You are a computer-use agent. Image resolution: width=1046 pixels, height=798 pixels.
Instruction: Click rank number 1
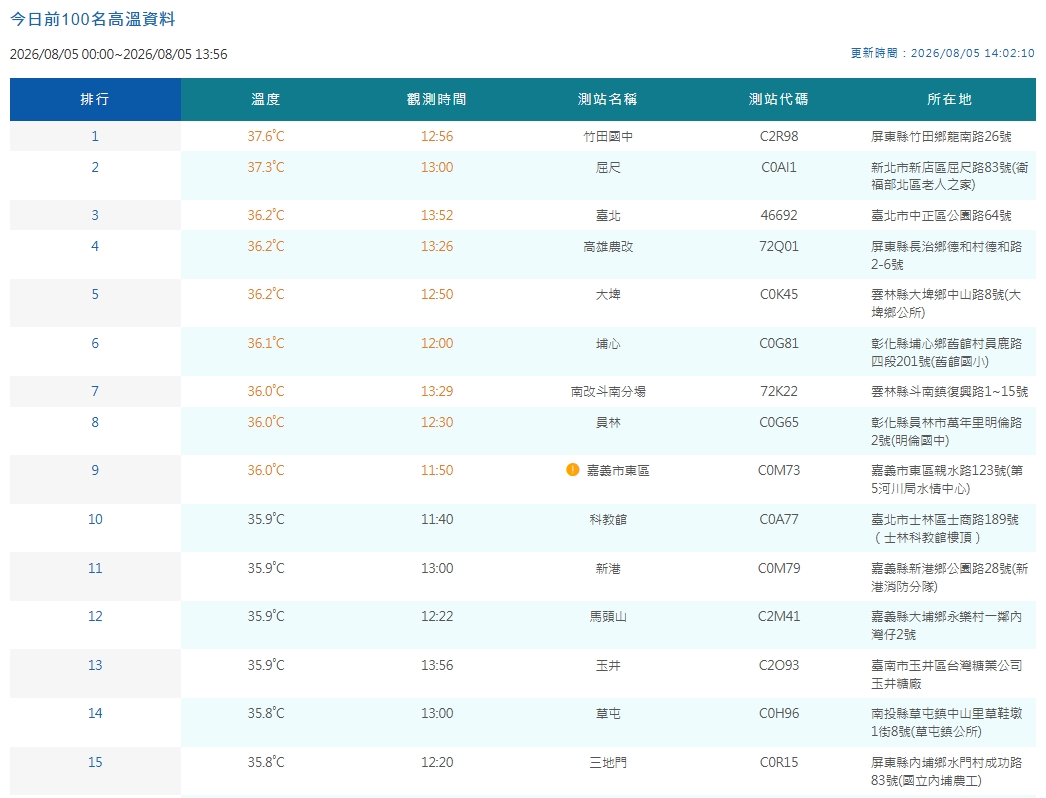95,136
